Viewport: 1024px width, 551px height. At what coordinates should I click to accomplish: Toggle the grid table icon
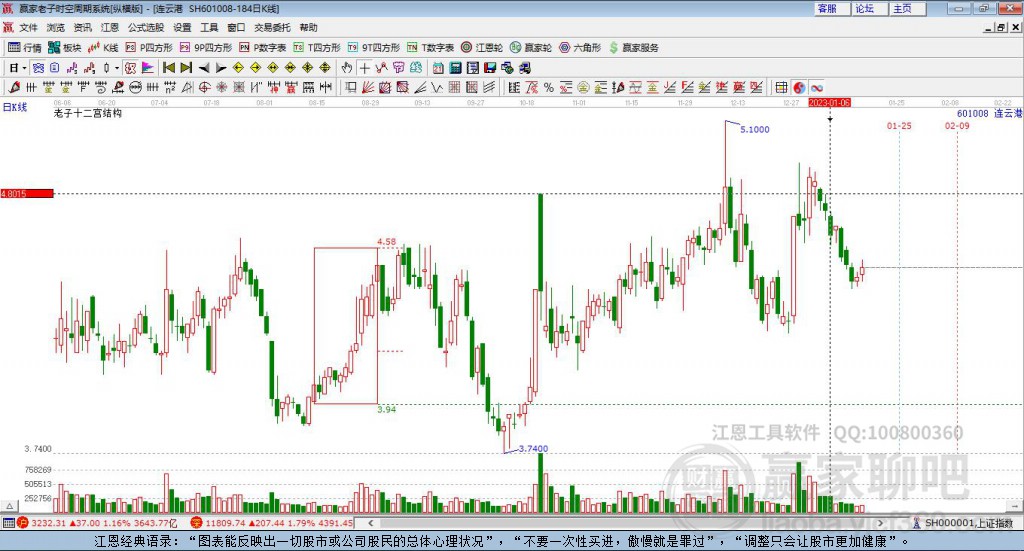click(x=781, y=87)
